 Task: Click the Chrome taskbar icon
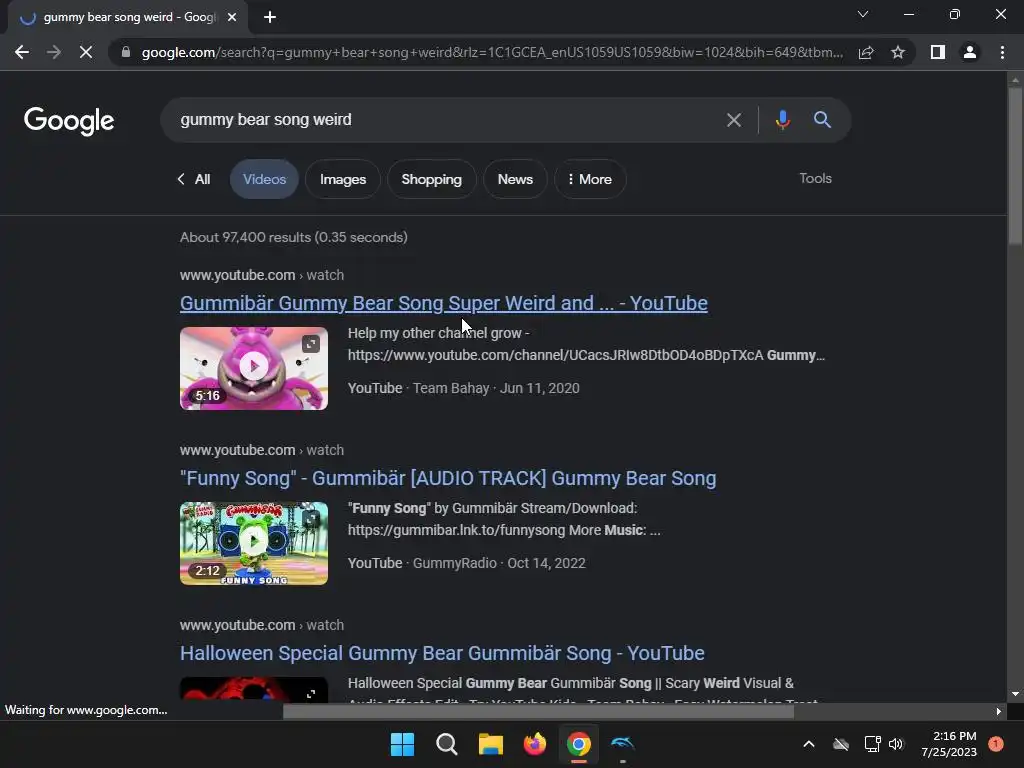click(579, 744)
